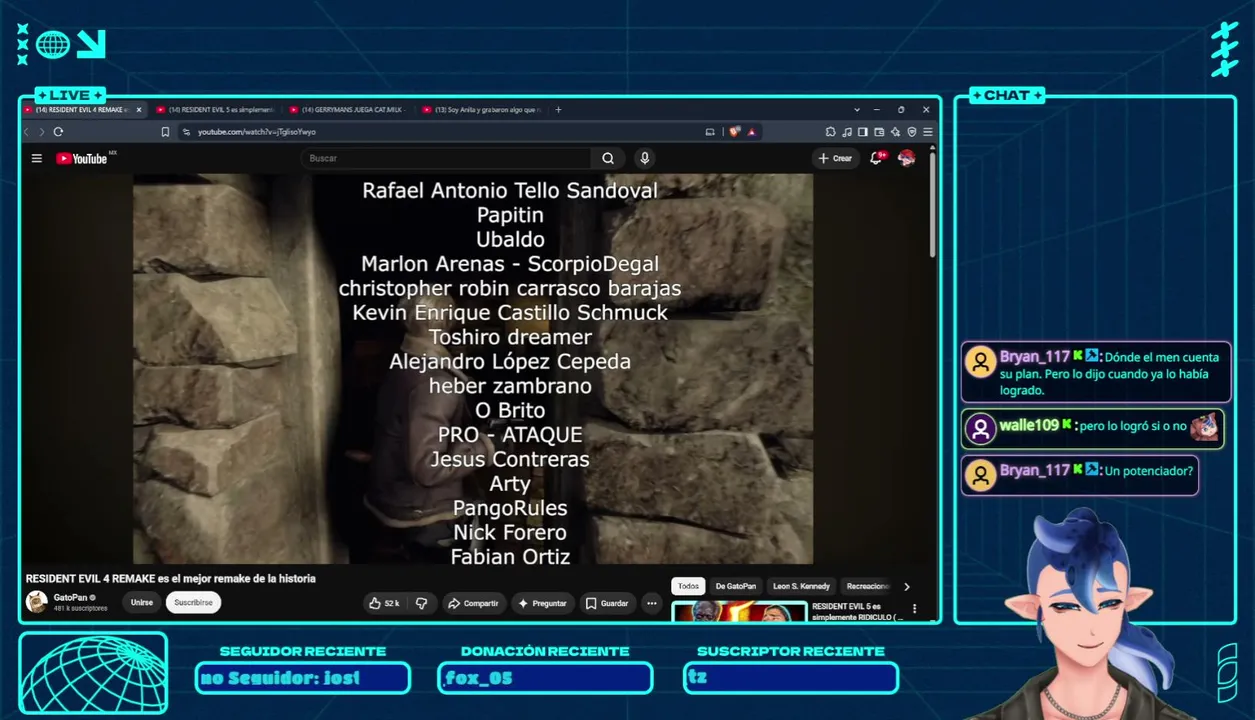Click the Buscar search field

coord(445,158)
